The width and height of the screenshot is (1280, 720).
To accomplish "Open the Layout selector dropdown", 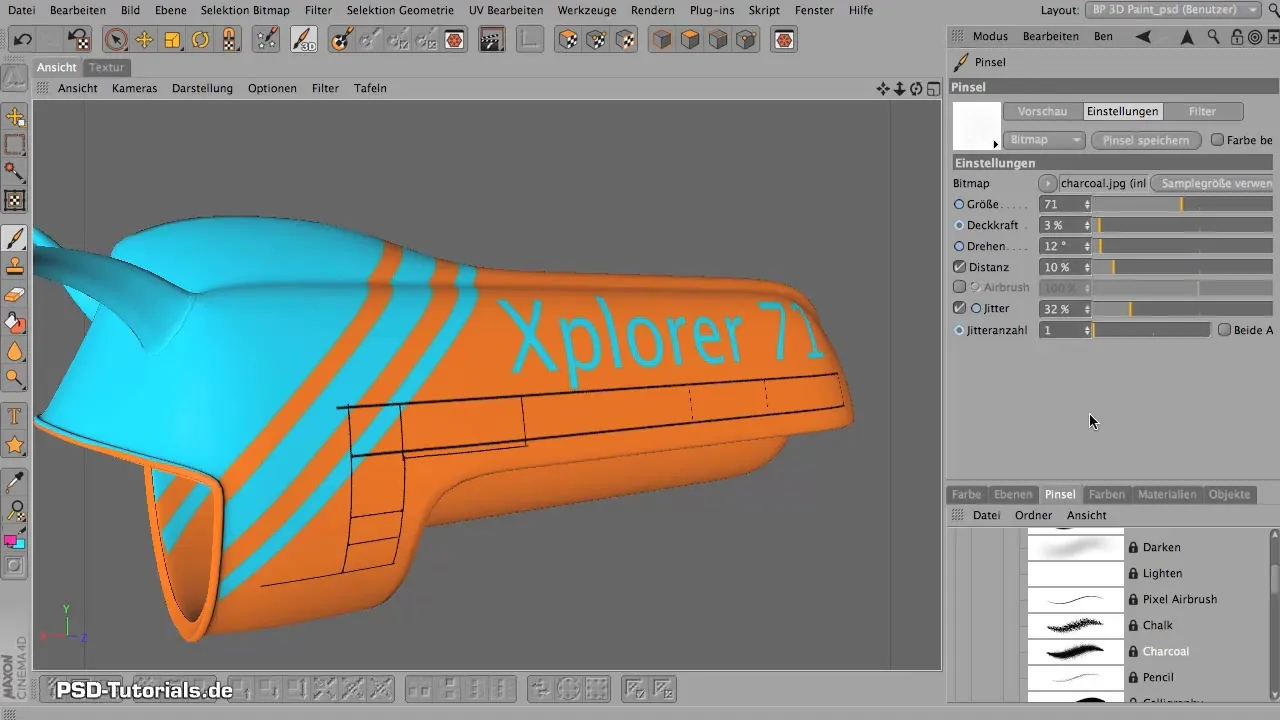I will click(1175, 10).
